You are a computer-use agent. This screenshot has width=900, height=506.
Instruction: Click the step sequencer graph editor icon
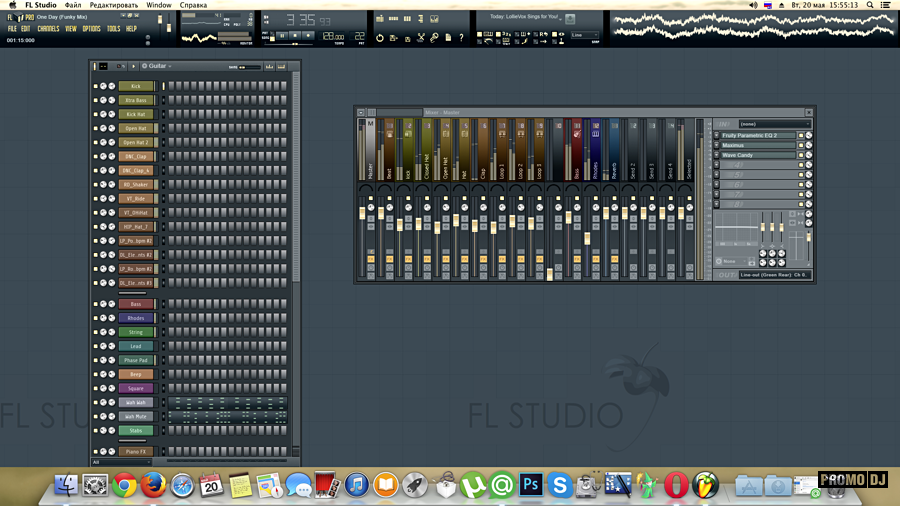coord(269,67)
